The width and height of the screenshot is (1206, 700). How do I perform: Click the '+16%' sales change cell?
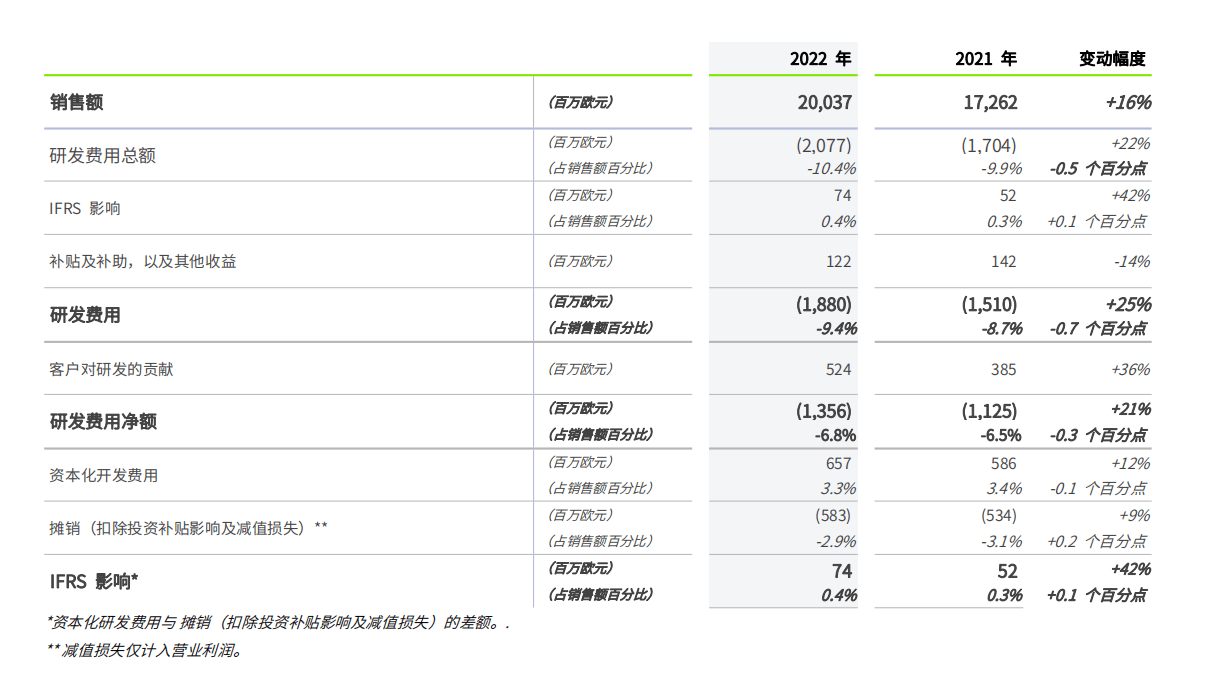point(1128,102)
